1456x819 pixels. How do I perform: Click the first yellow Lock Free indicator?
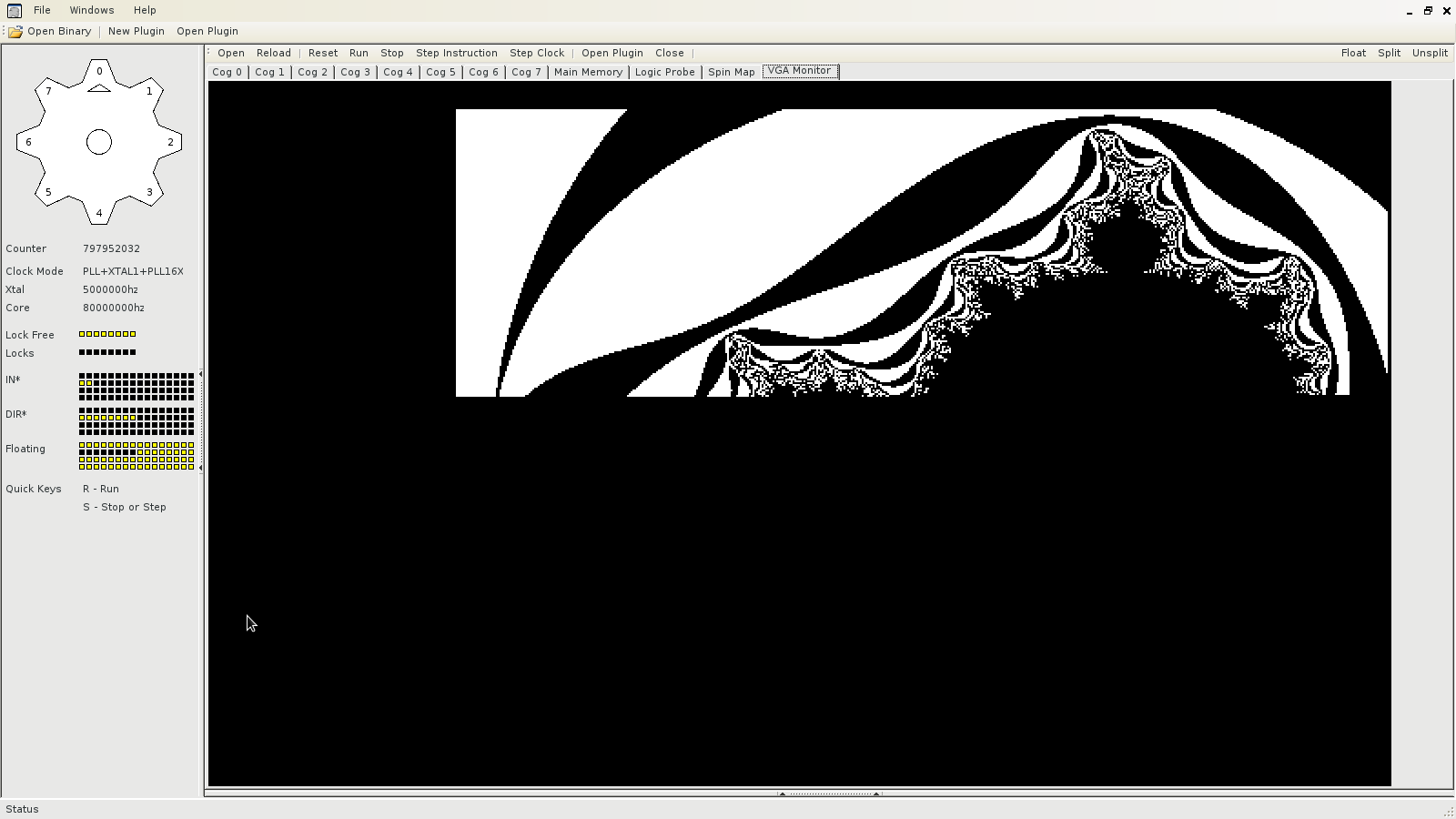coord(82,334)
